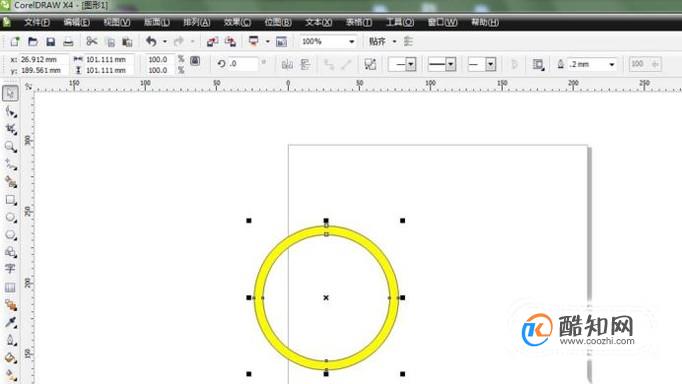The width and height of the screenshot is (682, 384).
Task: Select the Eyedropper tool
Action: click(x=10, y=322)
